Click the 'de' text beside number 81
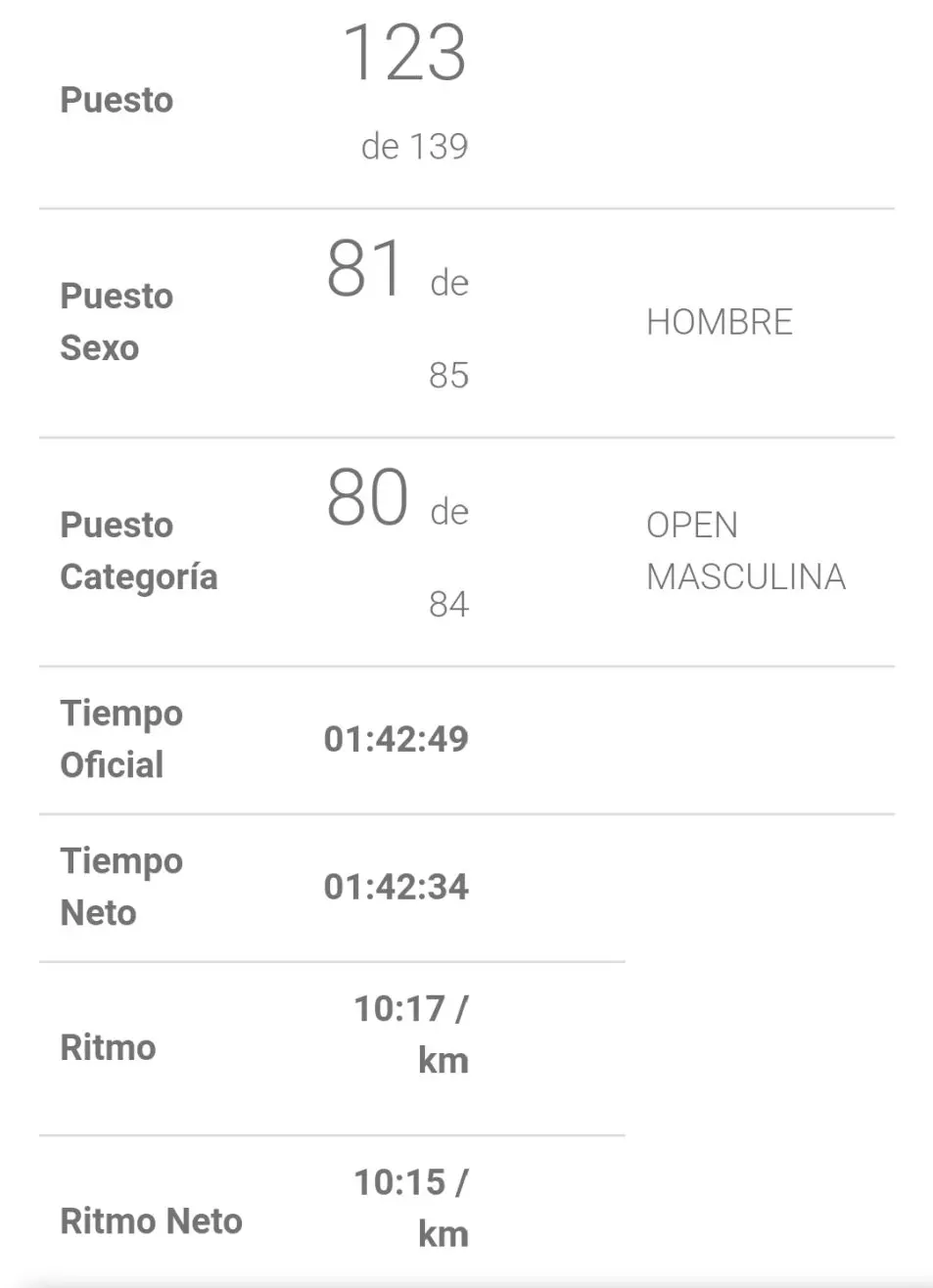The height and width of the screenshot is (1288, 933). pos(449,284)
